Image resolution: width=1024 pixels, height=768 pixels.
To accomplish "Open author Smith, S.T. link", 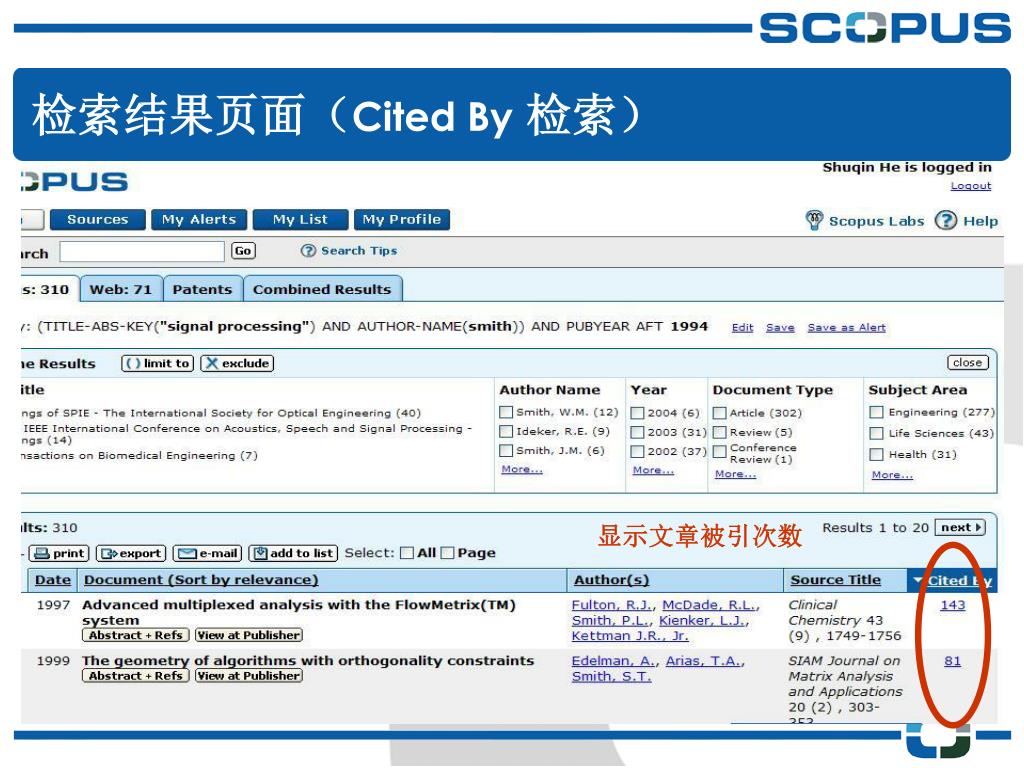I will click(x=611, y=677).
